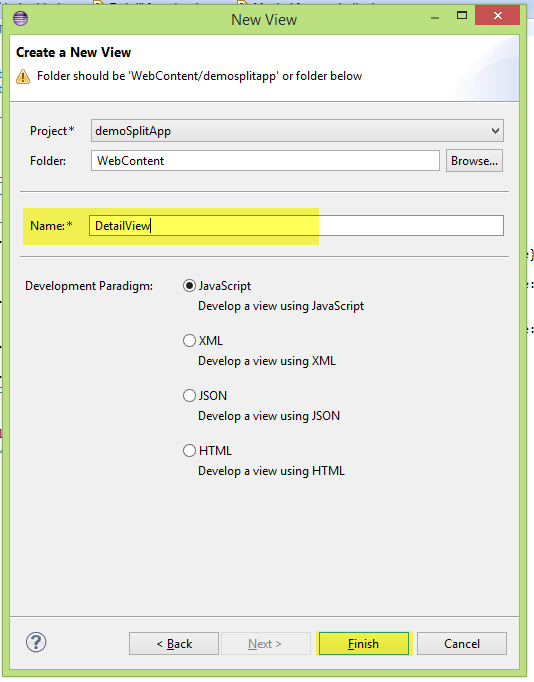Click the warning triangle icon
The image size is (534, 682).
point(23,77)
